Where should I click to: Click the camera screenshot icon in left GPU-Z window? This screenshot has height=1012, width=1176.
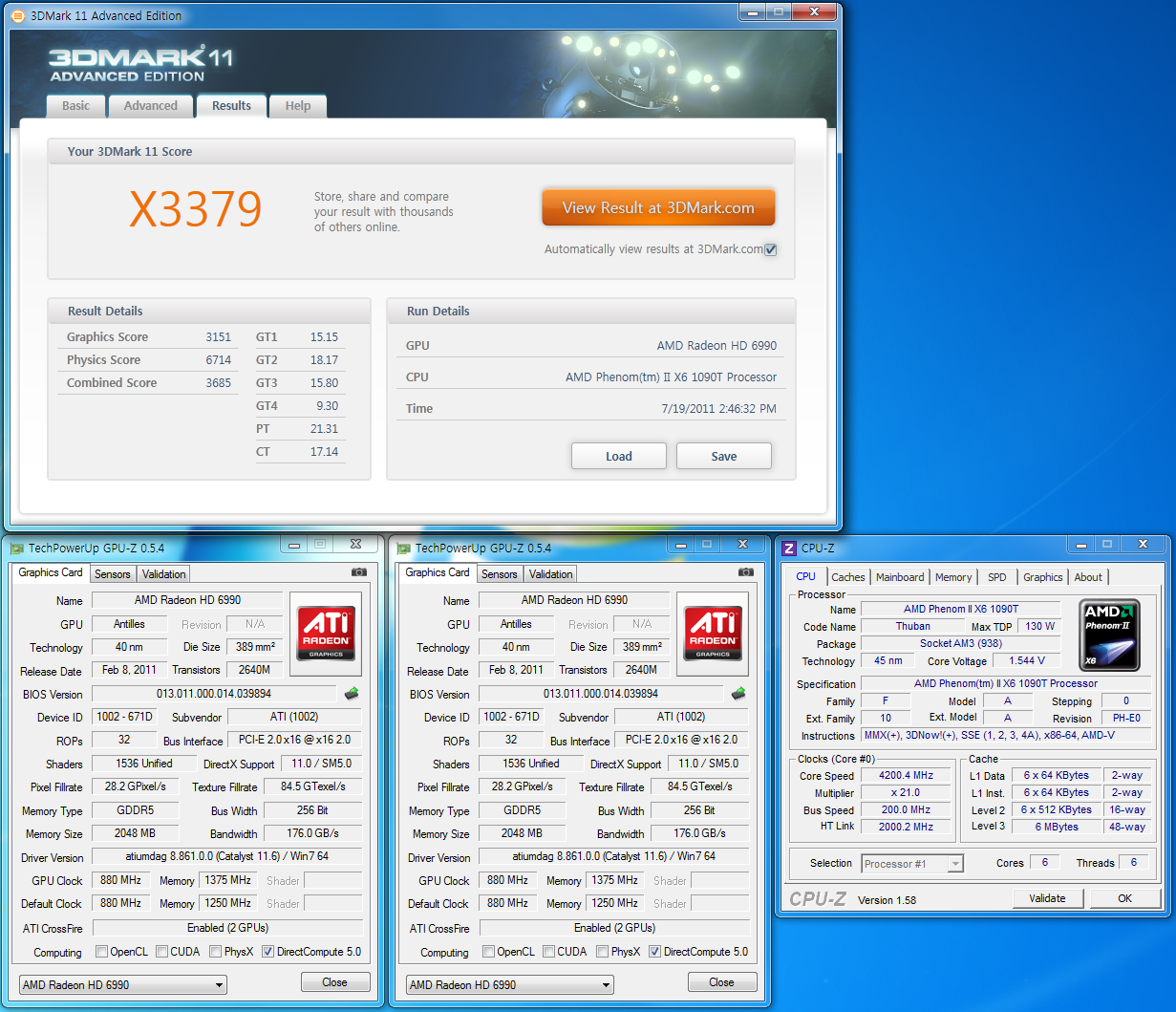[x=358, y=572]
